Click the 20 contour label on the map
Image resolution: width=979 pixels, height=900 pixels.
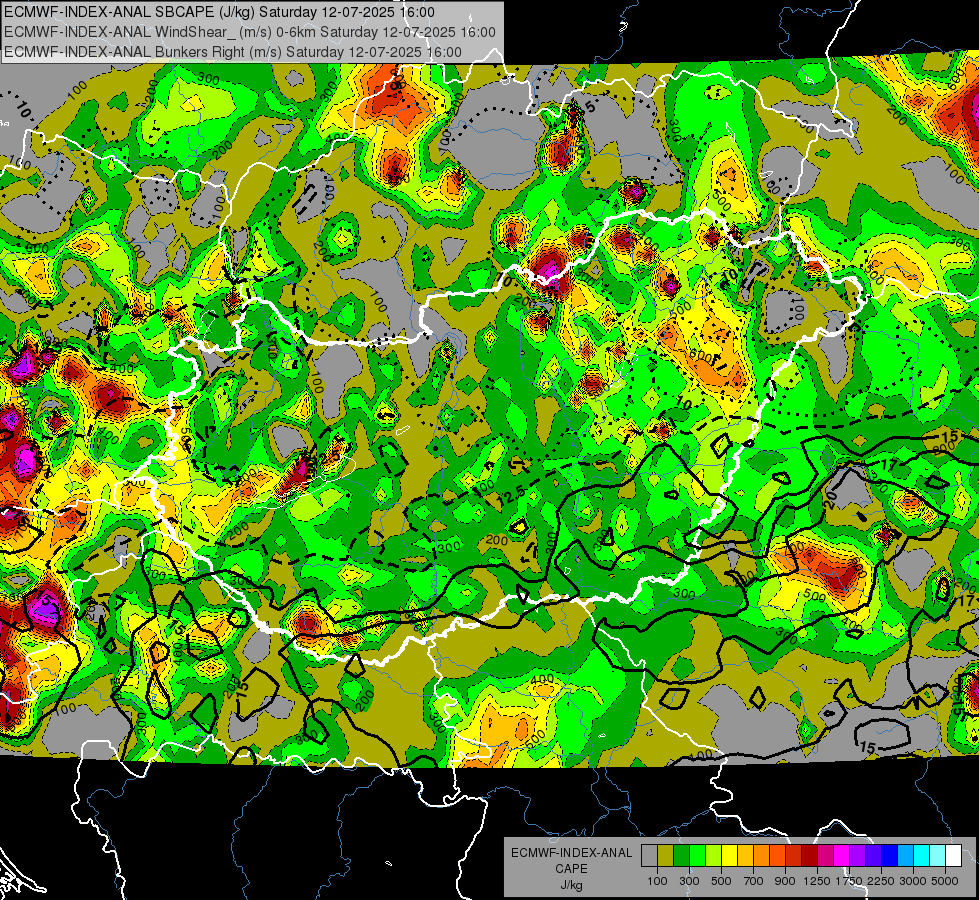pos(830,500)
